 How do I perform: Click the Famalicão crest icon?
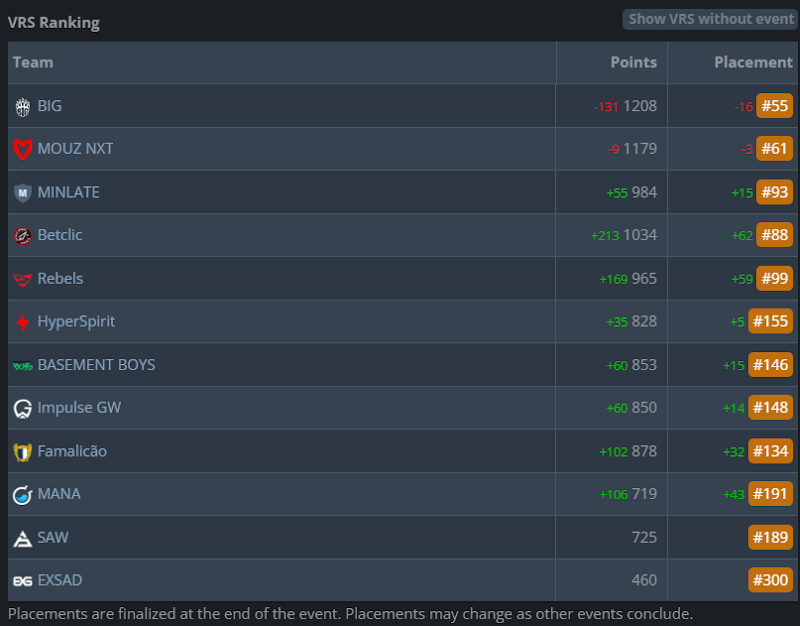[x=22, y=452]
